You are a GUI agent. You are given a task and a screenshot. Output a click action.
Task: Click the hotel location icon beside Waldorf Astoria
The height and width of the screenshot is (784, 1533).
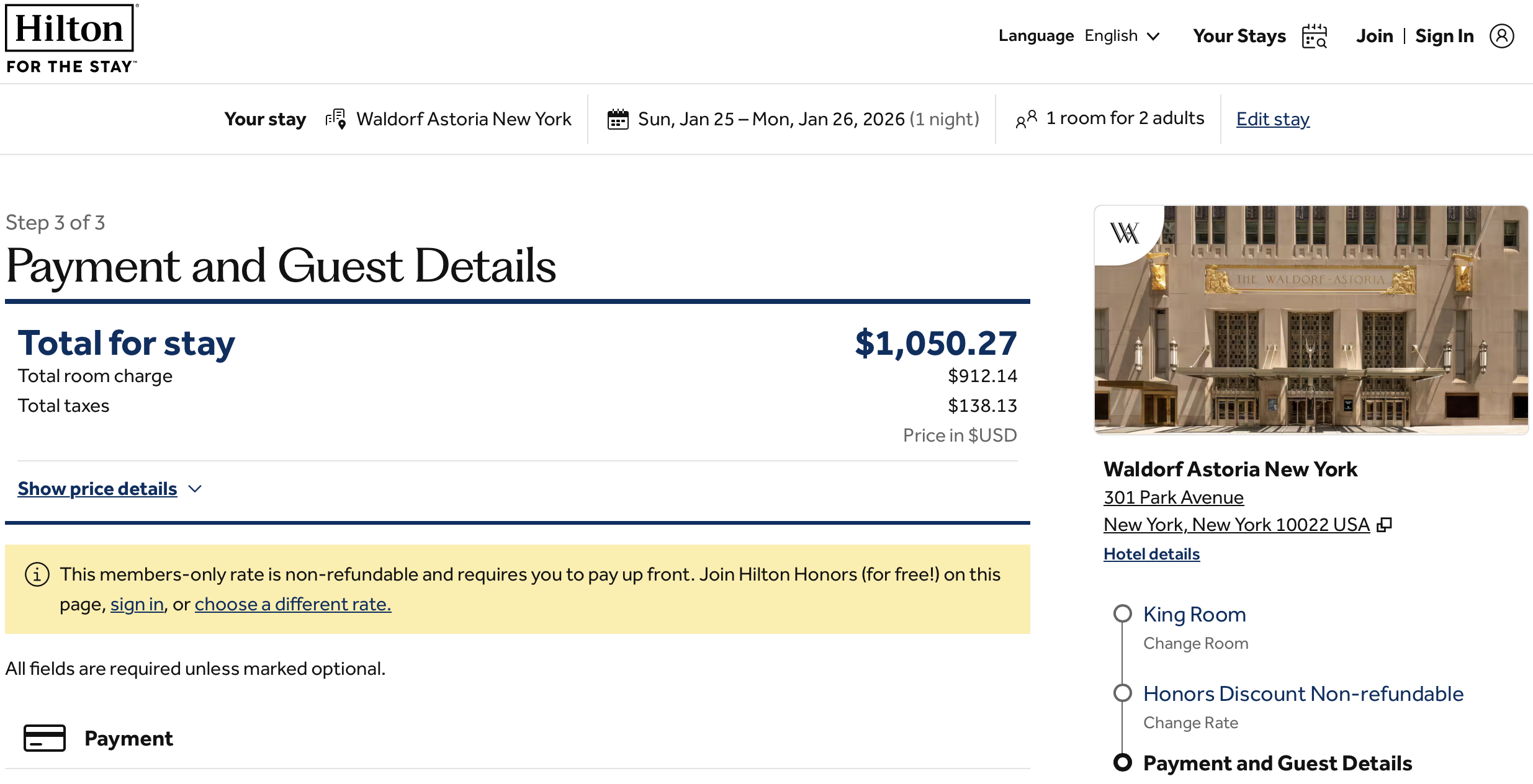(336, 118)
